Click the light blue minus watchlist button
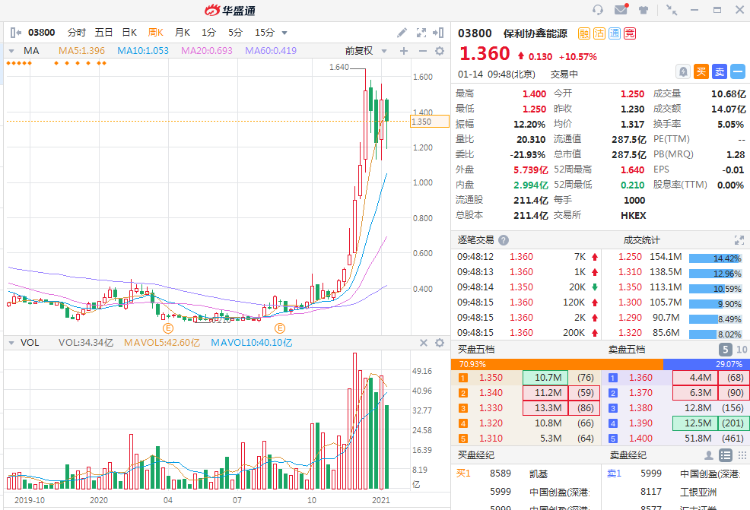 pos(738,72)
